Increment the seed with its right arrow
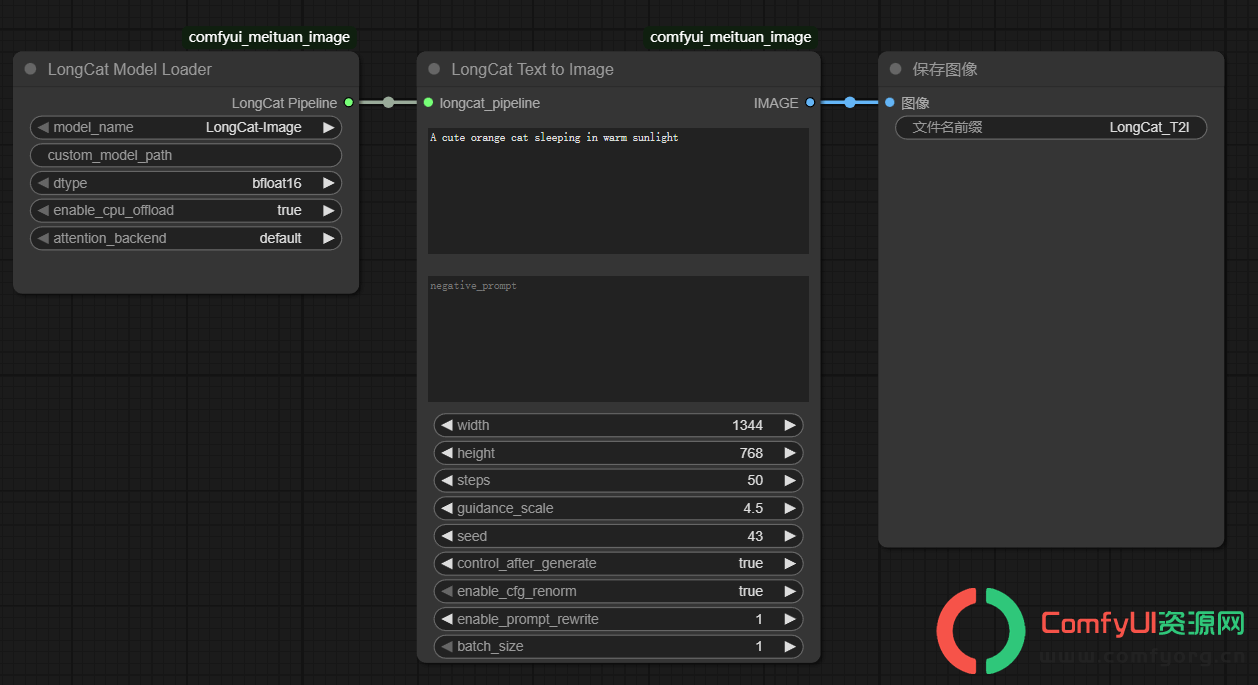 click(x=790, y=536)
